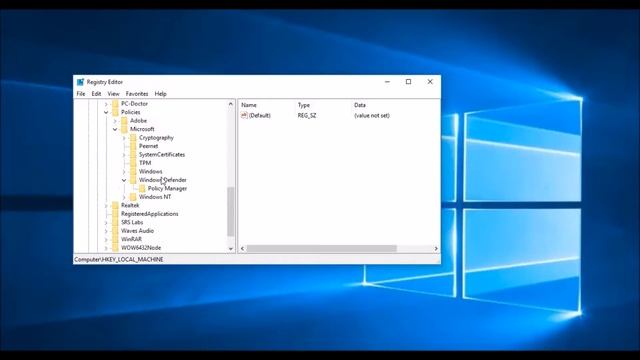640x360 pixels.
Task: Click left arrow of values pane scrollbar
Action: click(x=242, y=248)
